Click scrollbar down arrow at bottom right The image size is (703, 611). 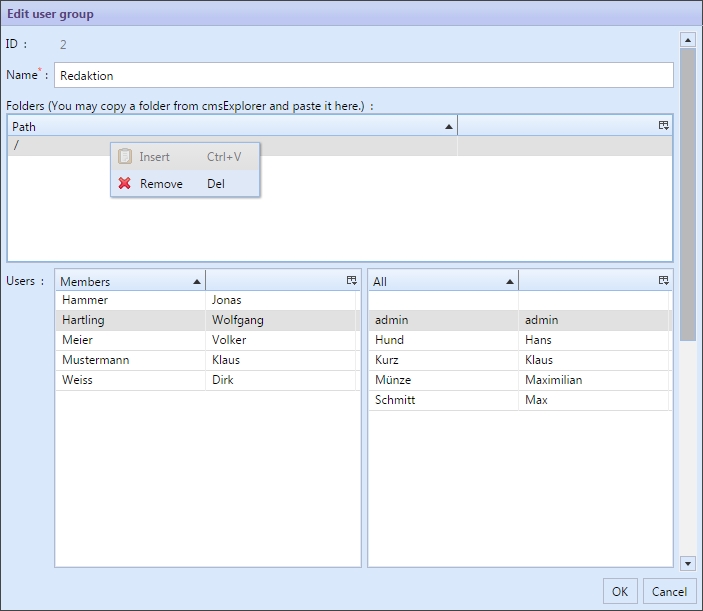pos(687,563)
